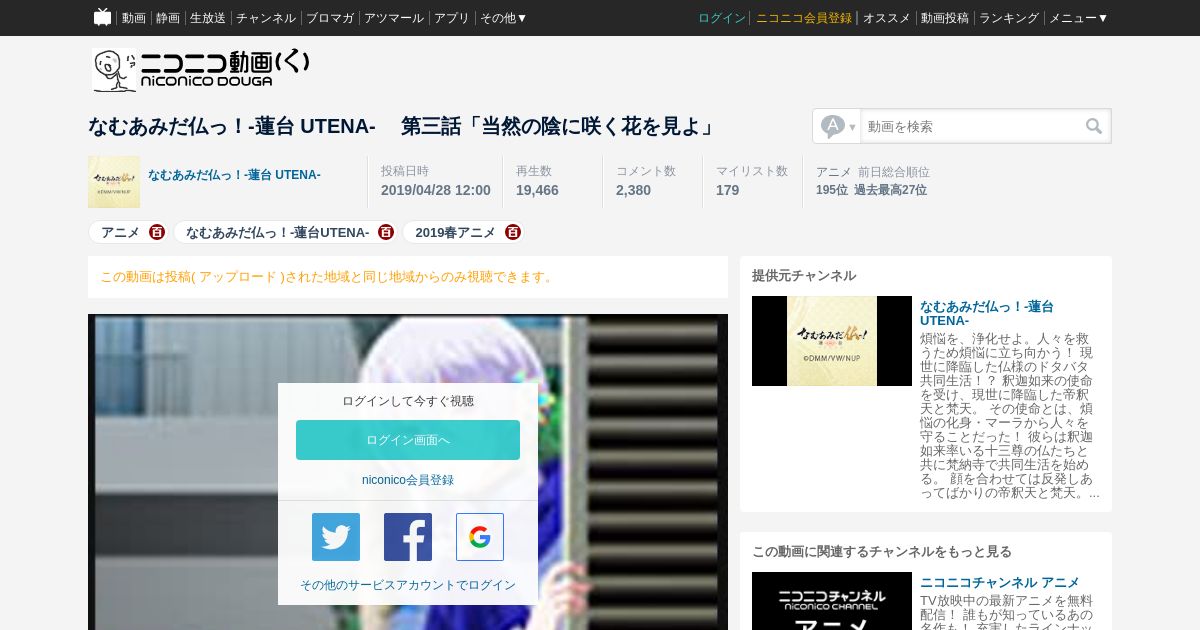Sign in with the Twitter icon
Screen dimensions: 1200x630
click(336, 537)
